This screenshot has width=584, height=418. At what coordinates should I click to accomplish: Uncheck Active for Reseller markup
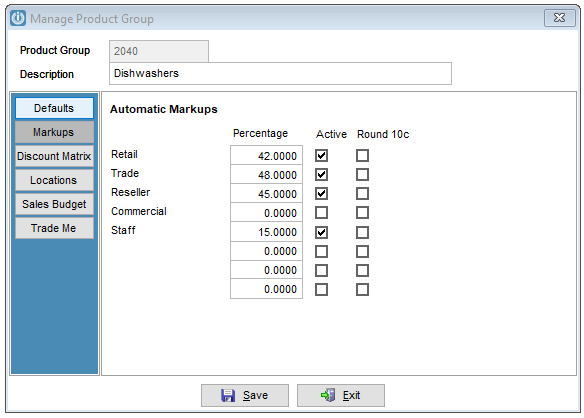pos(321,194)
